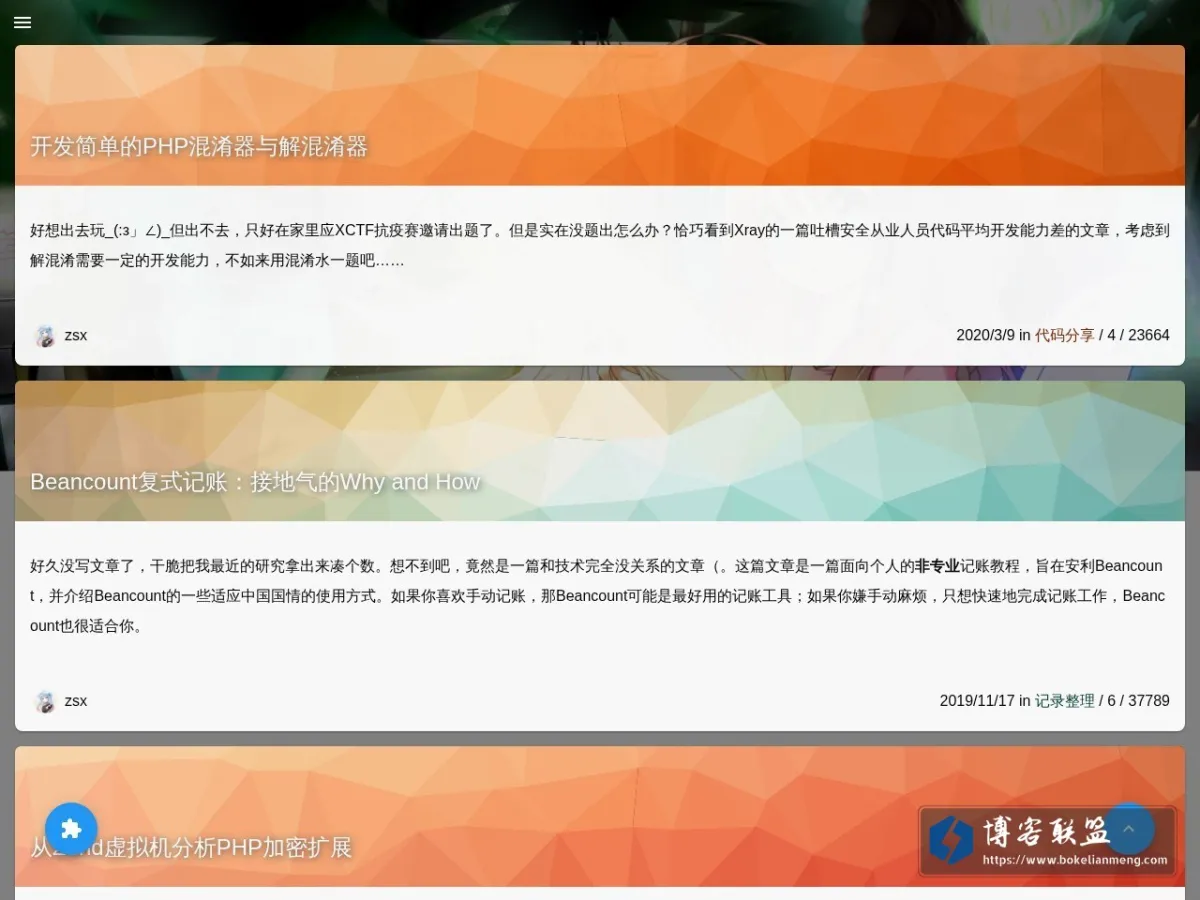Click the excerpt starting 好久没写文章了
This screenshot has height=900, width=1200.
pyautogui.click(x=600, y=596)
